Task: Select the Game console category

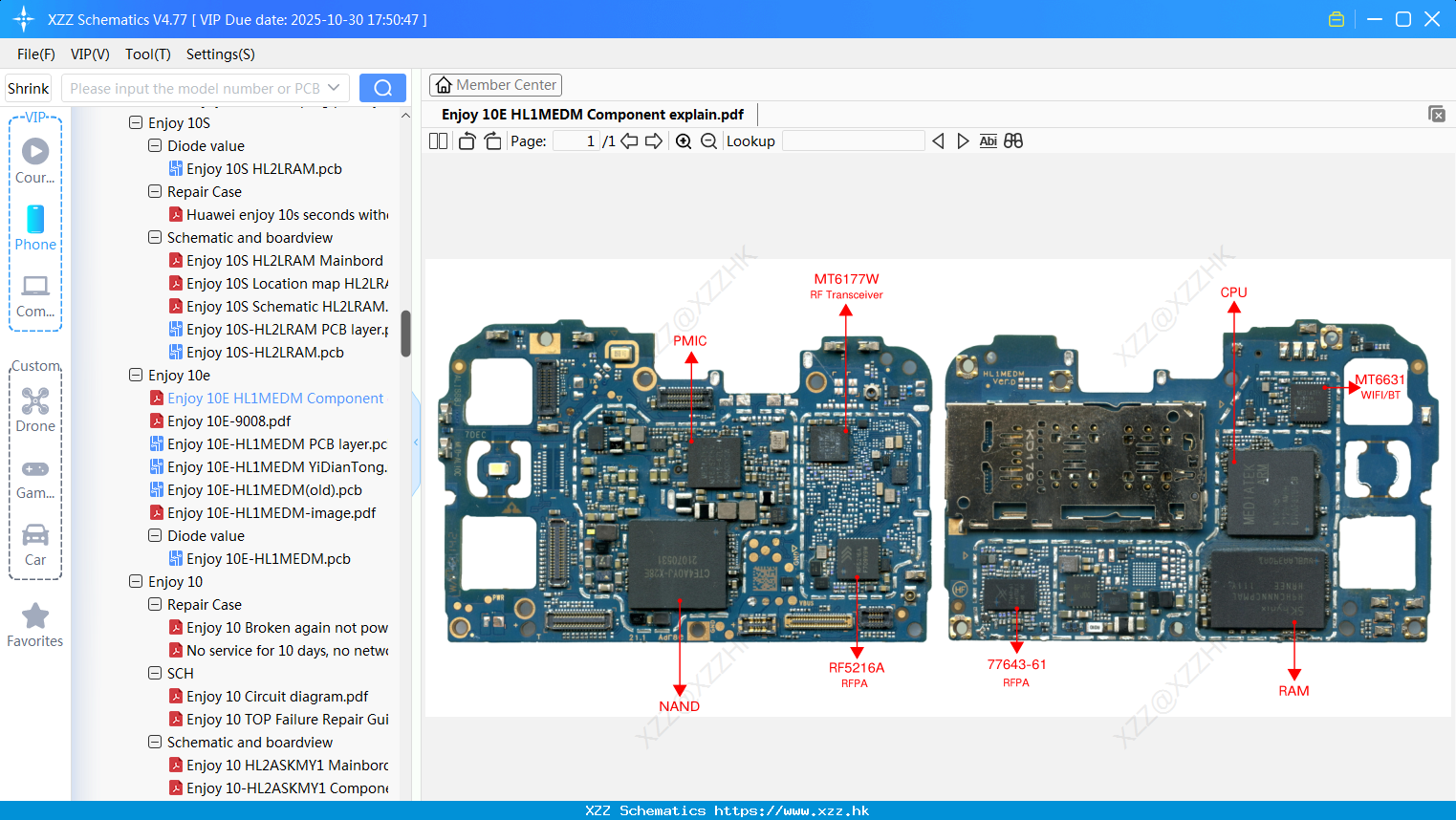Action: [x=35, y=478]
